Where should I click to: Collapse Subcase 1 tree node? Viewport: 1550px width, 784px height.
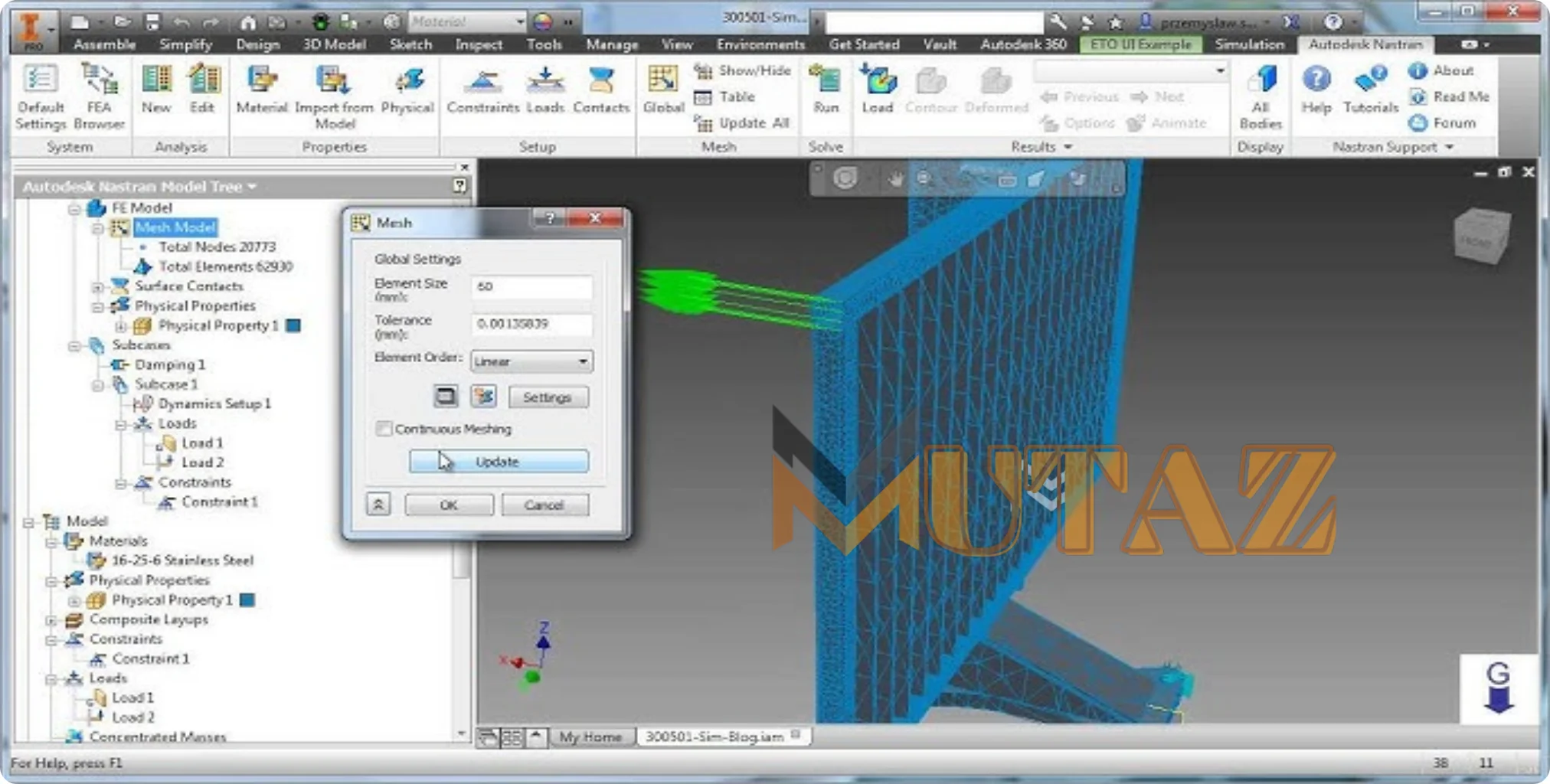click(x=98, y=385)
